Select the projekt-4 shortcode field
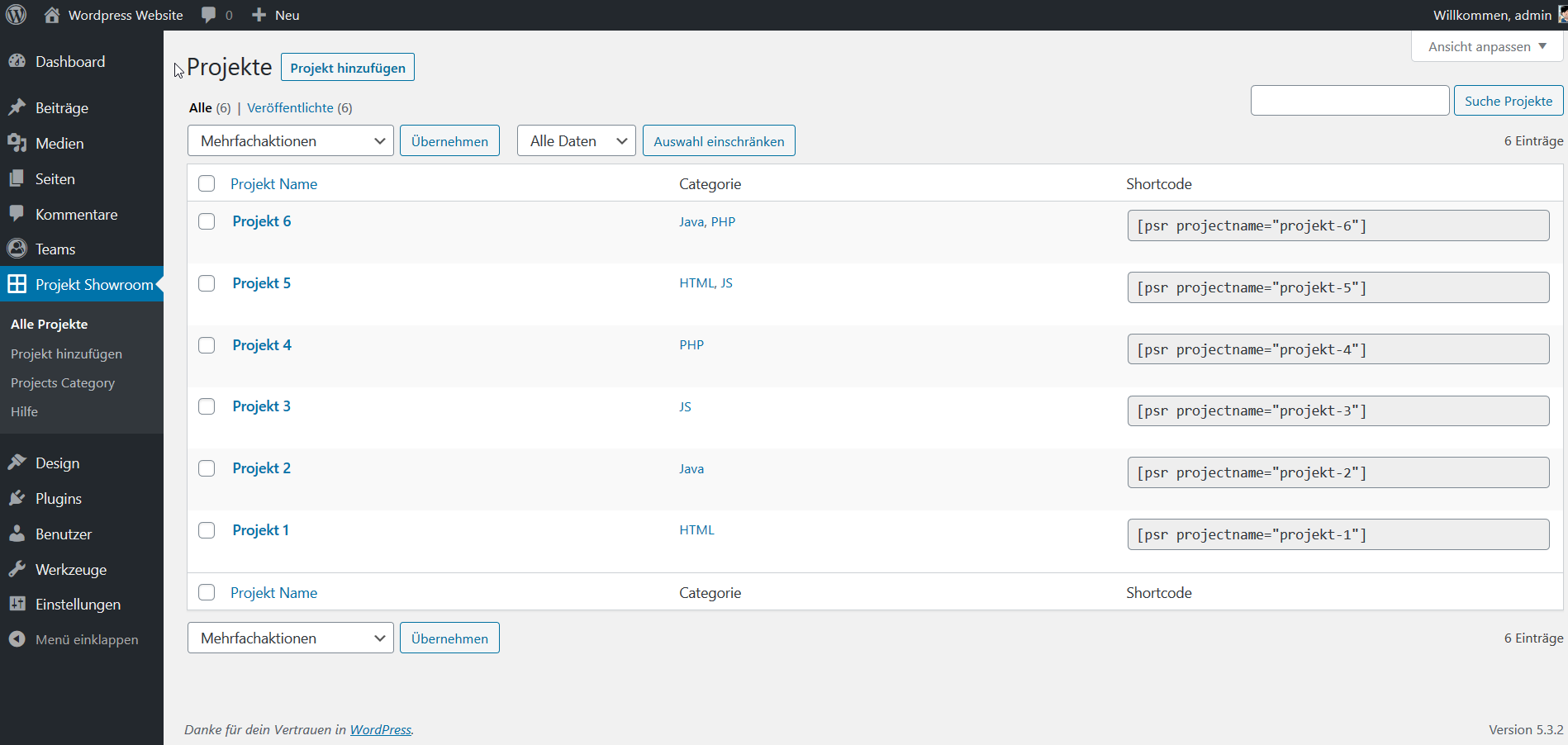Viewport: 1568px width, 745px height. click(x=1338, y=349)
